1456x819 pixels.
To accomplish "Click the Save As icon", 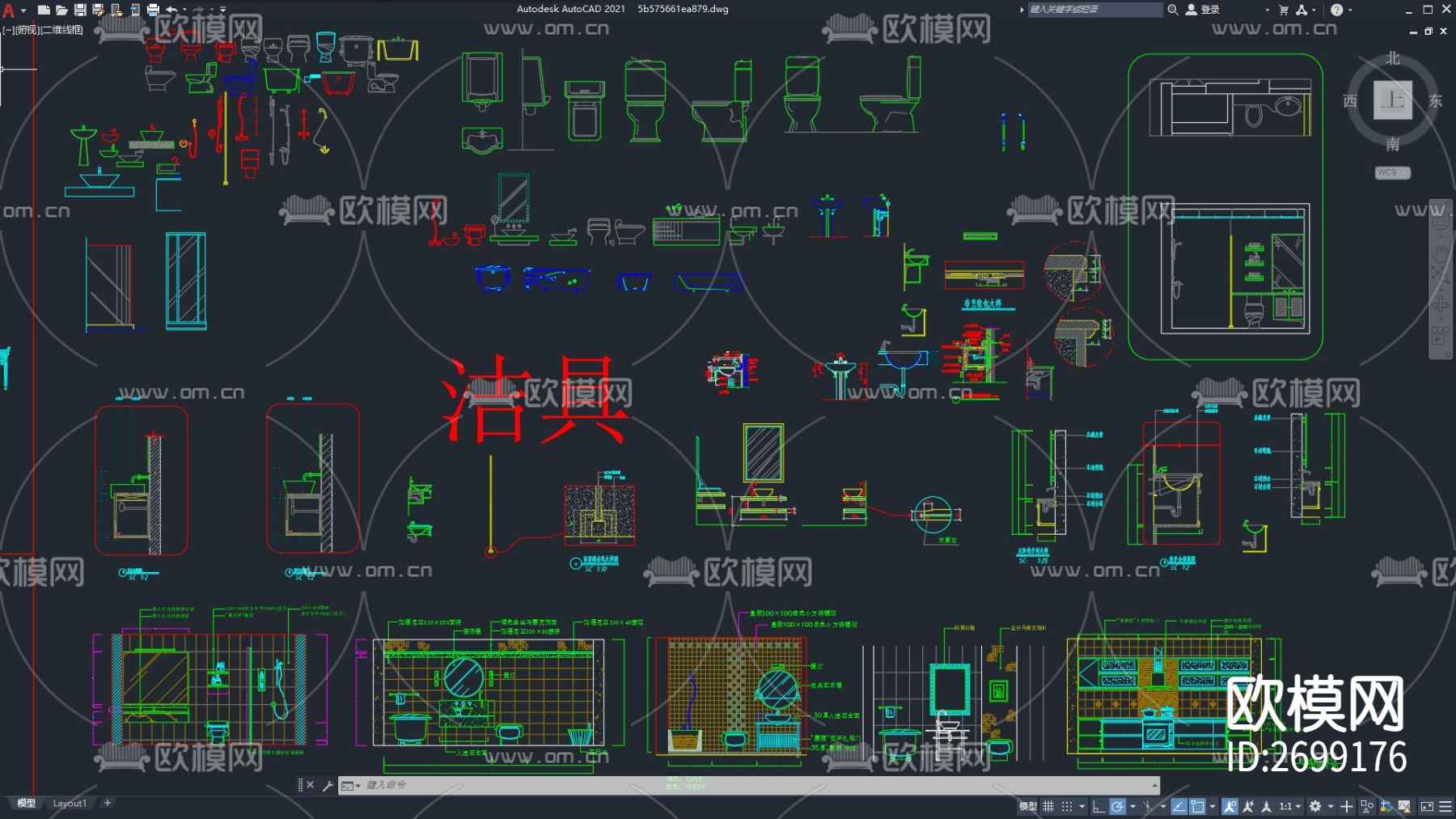I will (98, 10).
